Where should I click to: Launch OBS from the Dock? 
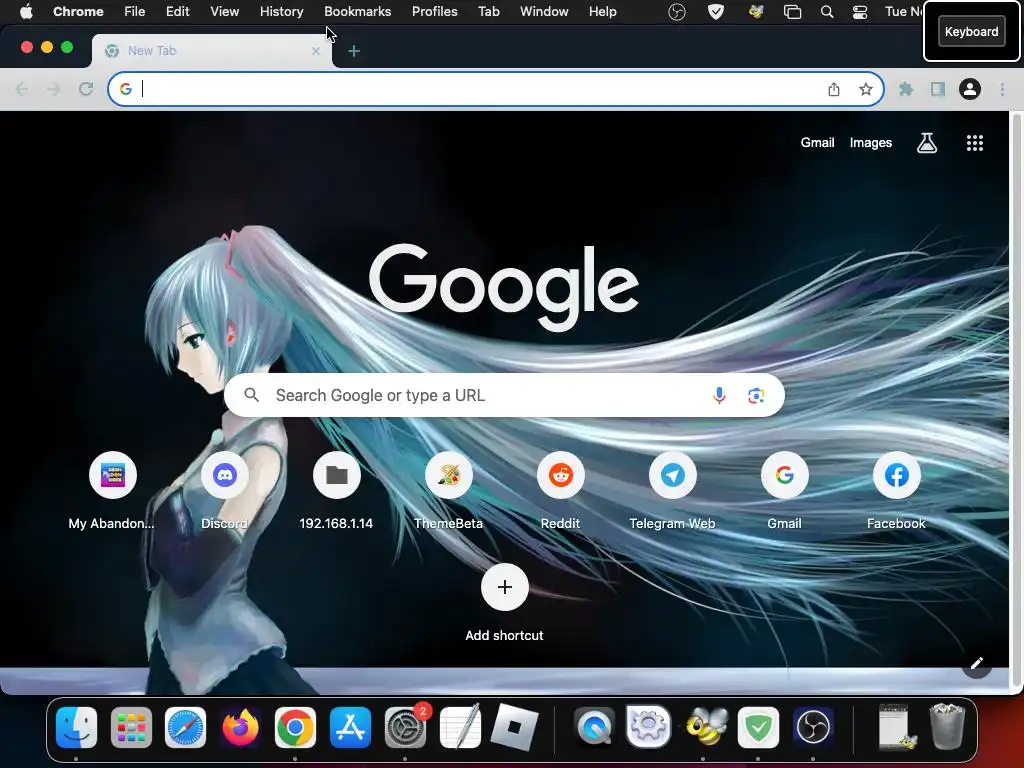click(812, 728)
